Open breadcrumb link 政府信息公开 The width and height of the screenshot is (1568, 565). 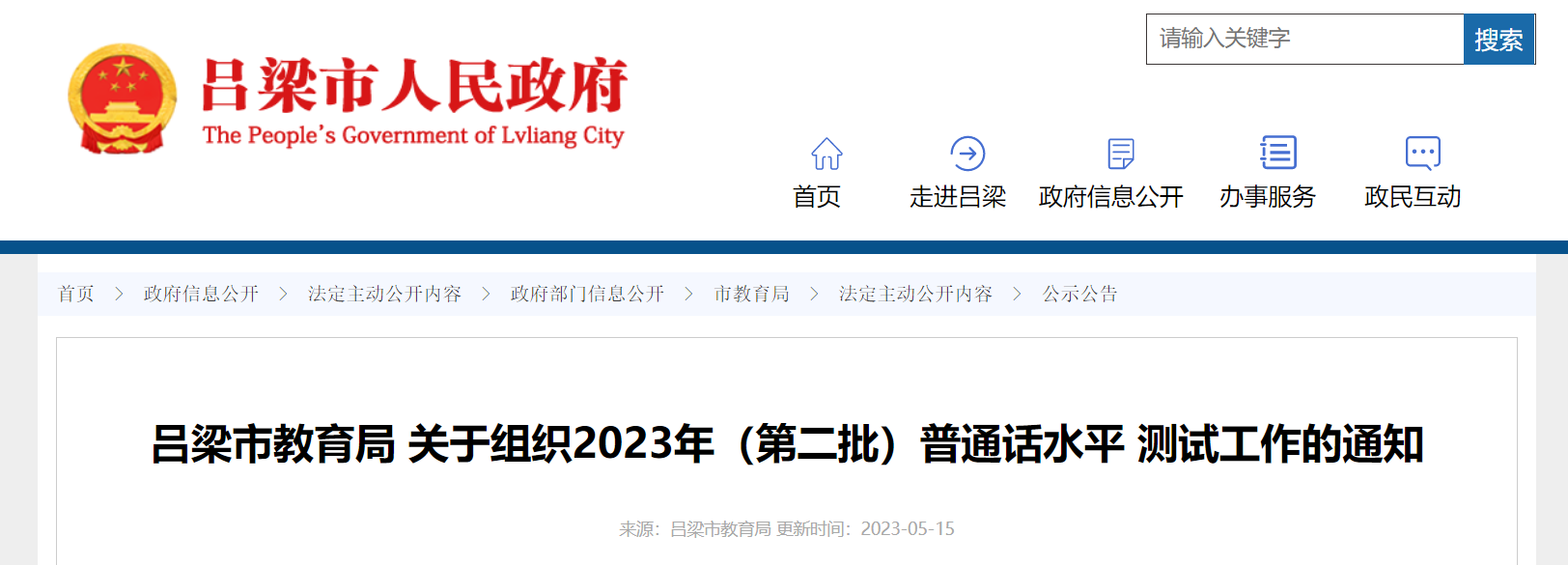click(201, 294)
